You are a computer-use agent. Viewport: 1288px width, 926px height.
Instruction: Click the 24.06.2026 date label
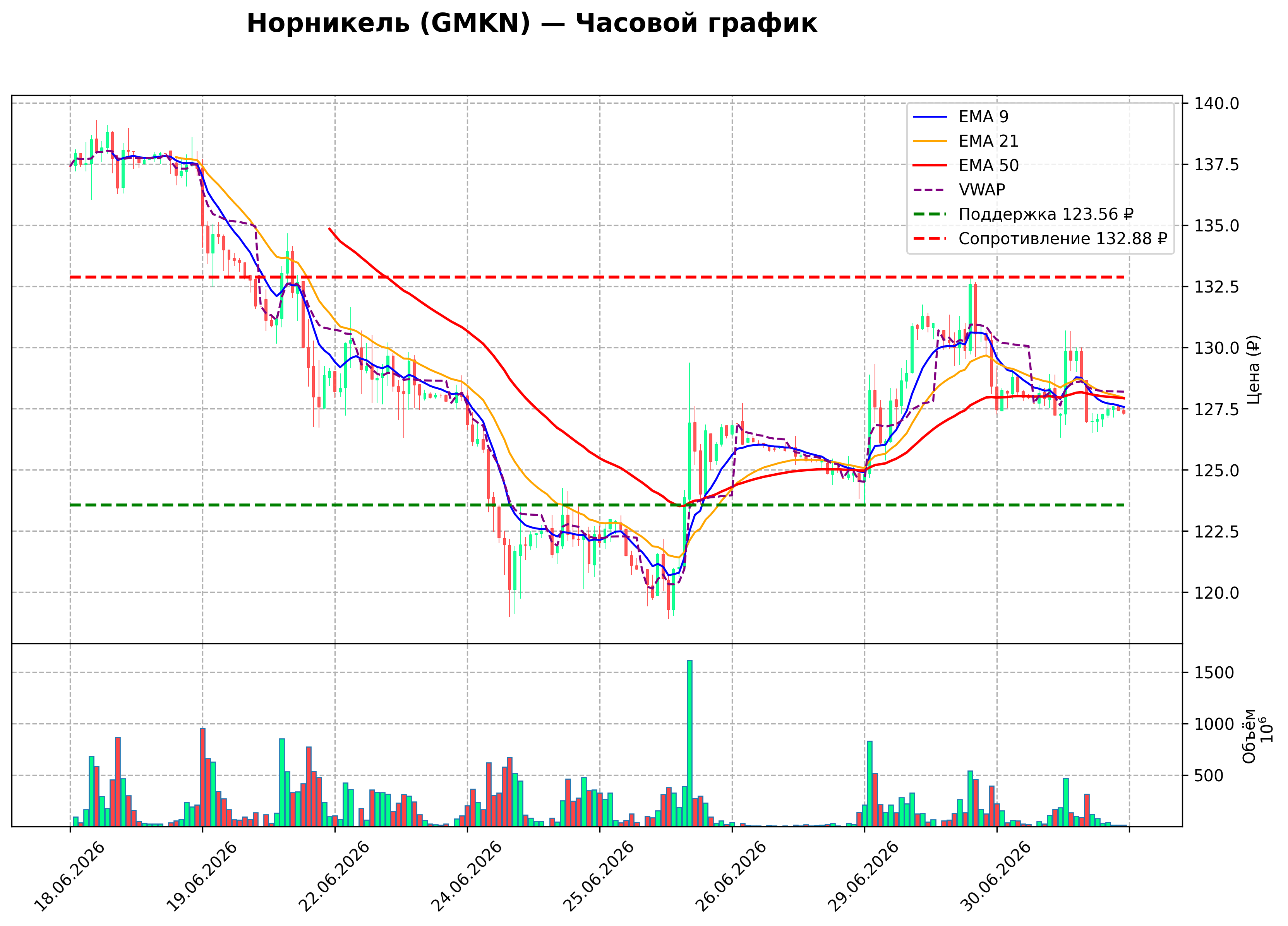pos(466,876)
